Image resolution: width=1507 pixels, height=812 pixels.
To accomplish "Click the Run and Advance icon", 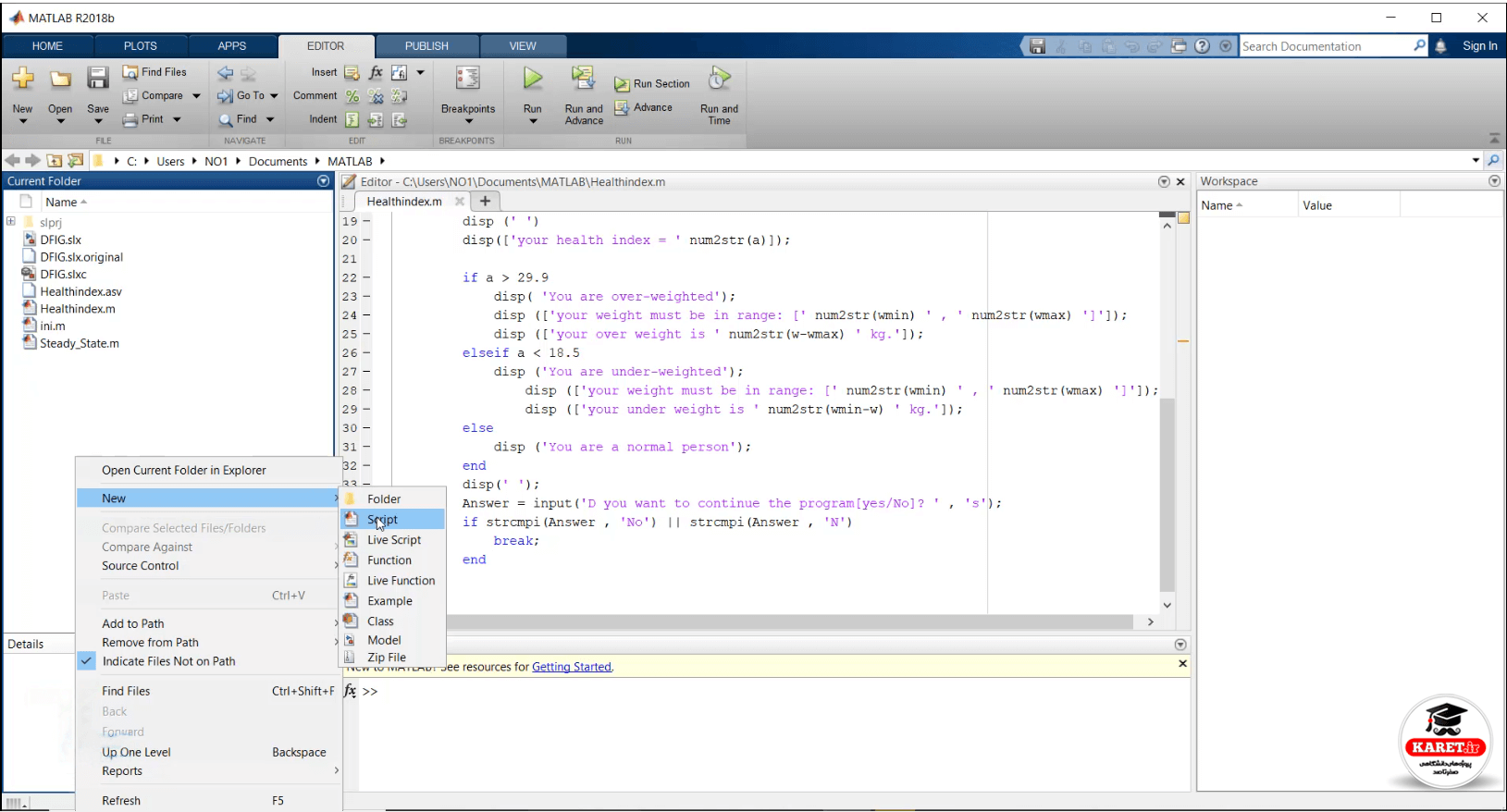I will [x=584, y=78].
